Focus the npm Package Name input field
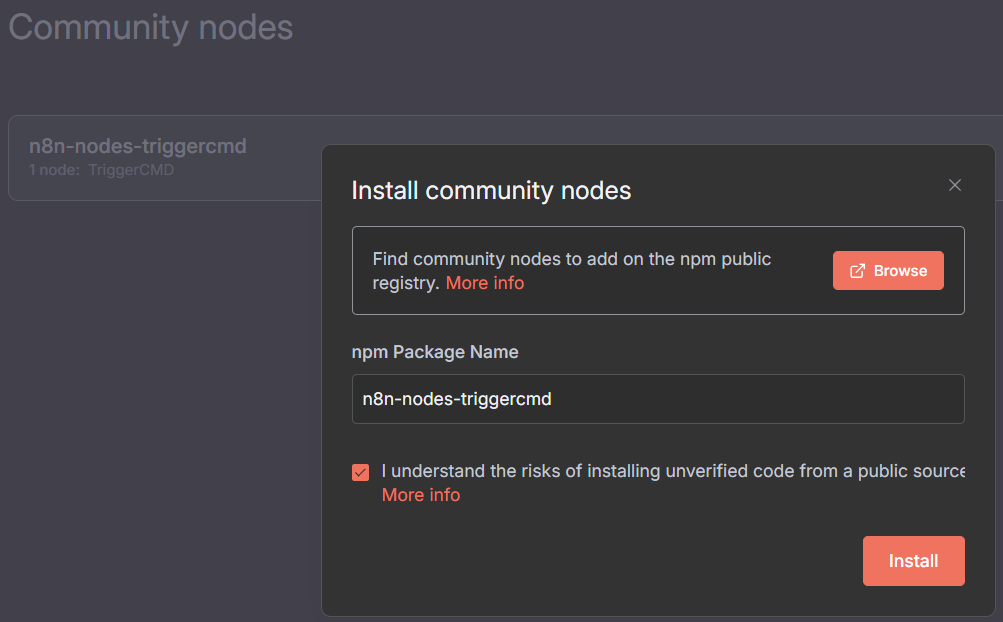The width and height of the screenshot is (1003, 622). [x=658, y=399]
